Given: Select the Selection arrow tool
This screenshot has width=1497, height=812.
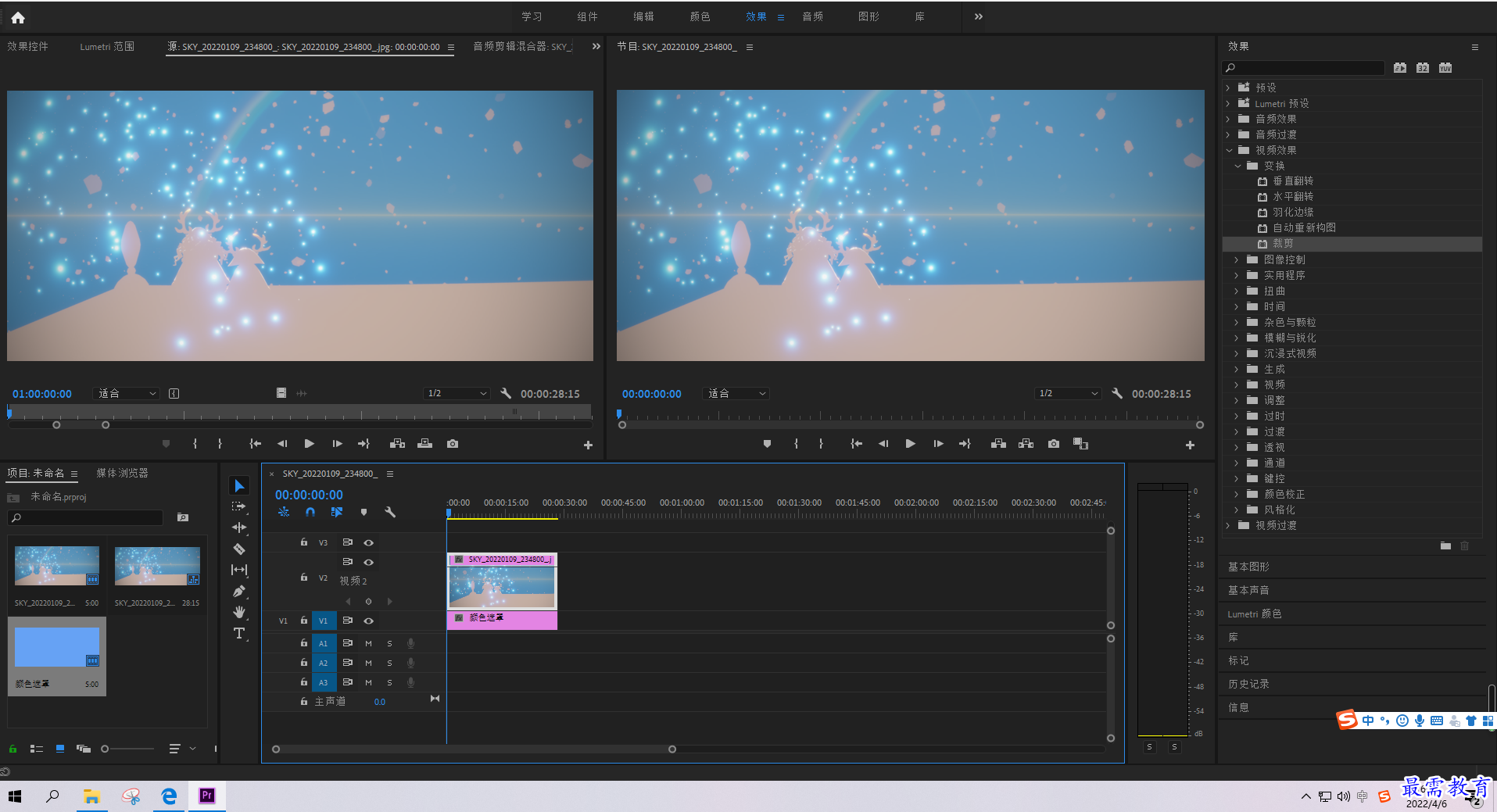Looking at the screenshot, I should click(239, 486).
